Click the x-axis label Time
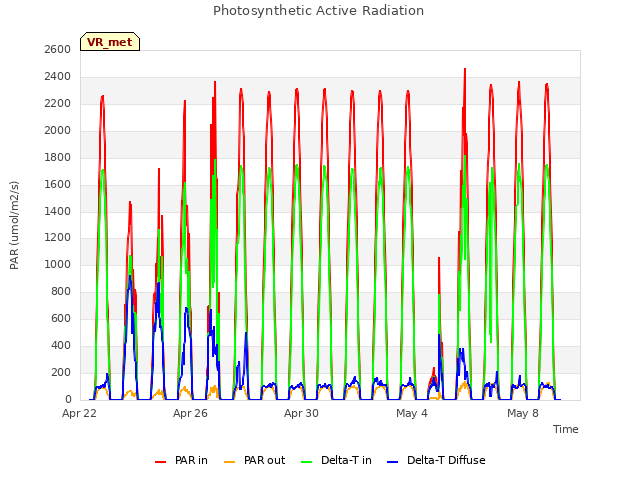This screenshot has width=640, height=480. pyautogui.click(x=565, y=429)
